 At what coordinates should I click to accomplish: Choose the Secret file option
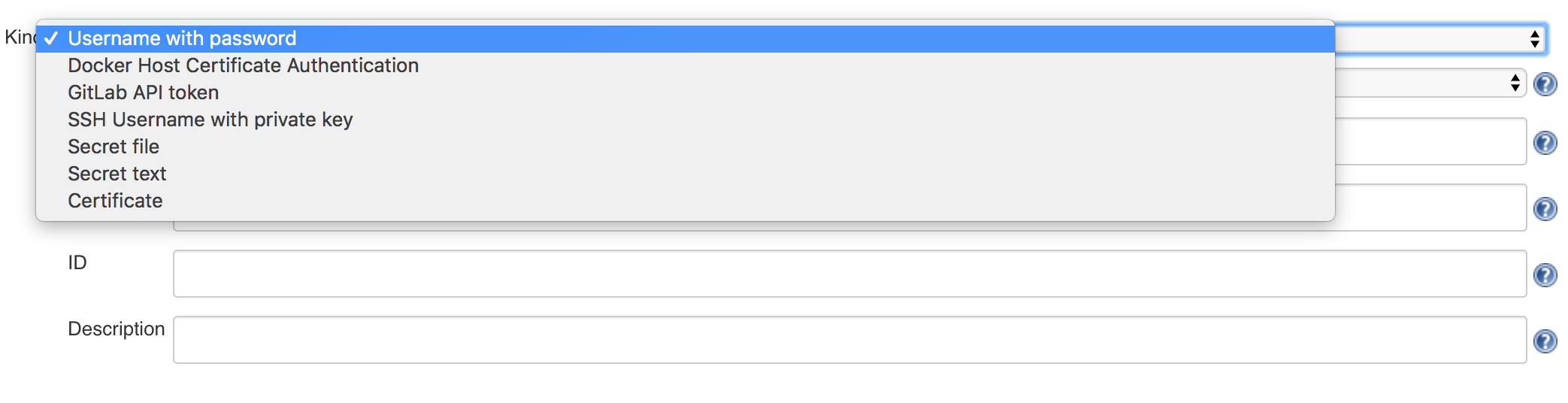pyautogui.click(x=114, y=147)
